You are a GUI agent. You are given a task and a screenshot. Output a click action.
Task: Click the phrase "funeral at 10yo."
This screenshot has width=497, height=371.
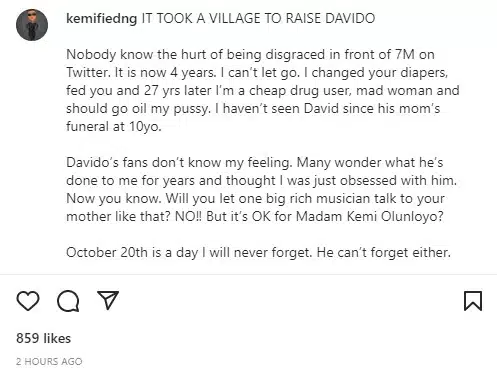pos(114,126)
